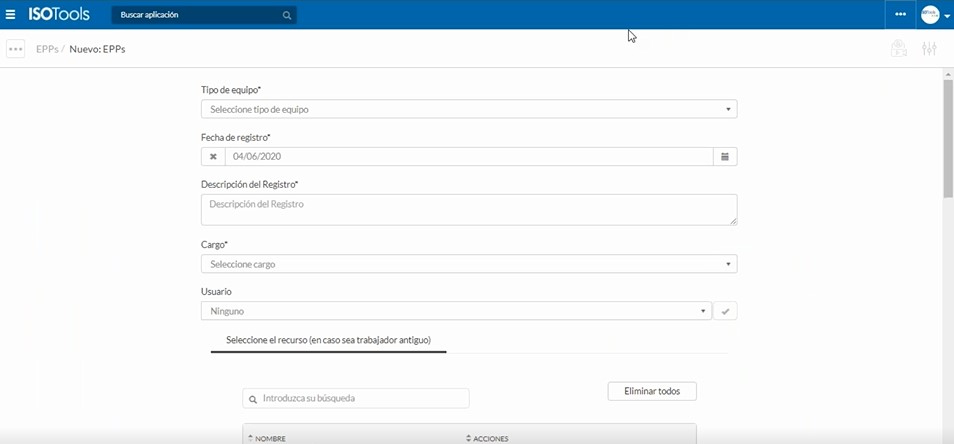Click the breadcrumb three-dots button

tap(15, 49)
